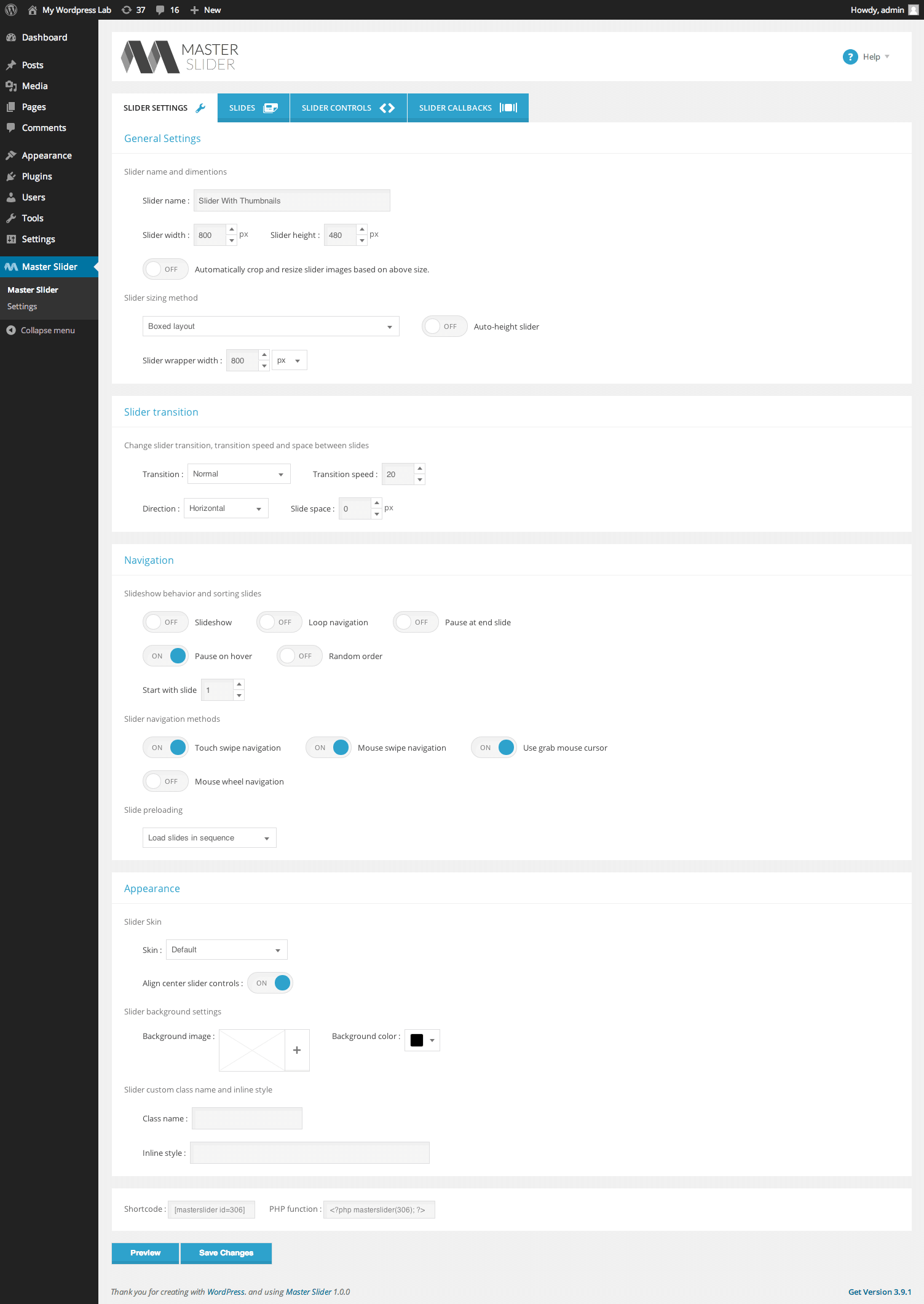Viewport: 924px width, 1304px height.
Task: Click the Save Changes button
Action: tap(226, 1253)
